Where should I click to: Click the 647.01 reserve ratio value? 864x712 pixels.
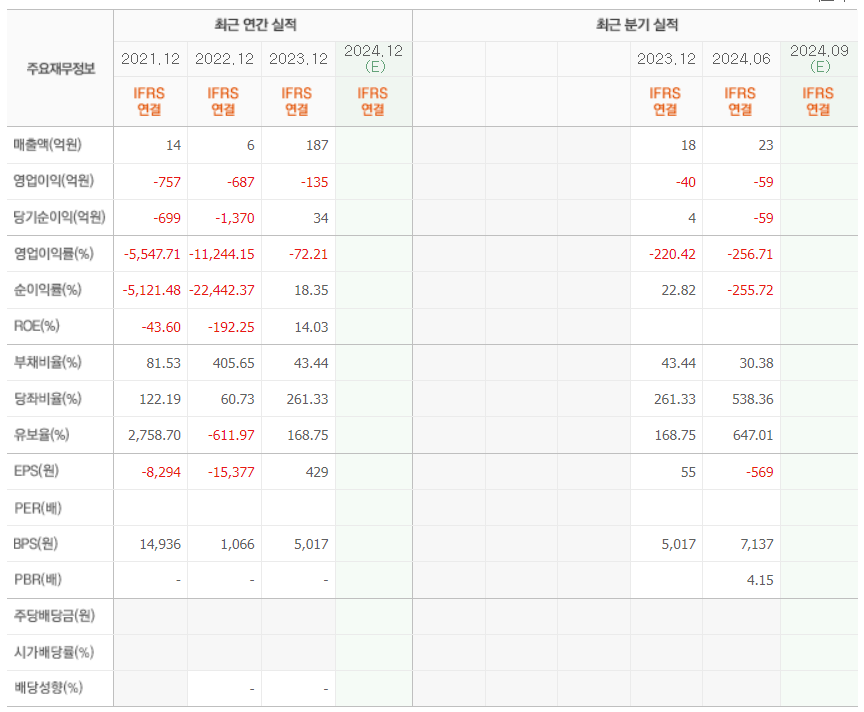pyautogui.click(x=753, y=435)
